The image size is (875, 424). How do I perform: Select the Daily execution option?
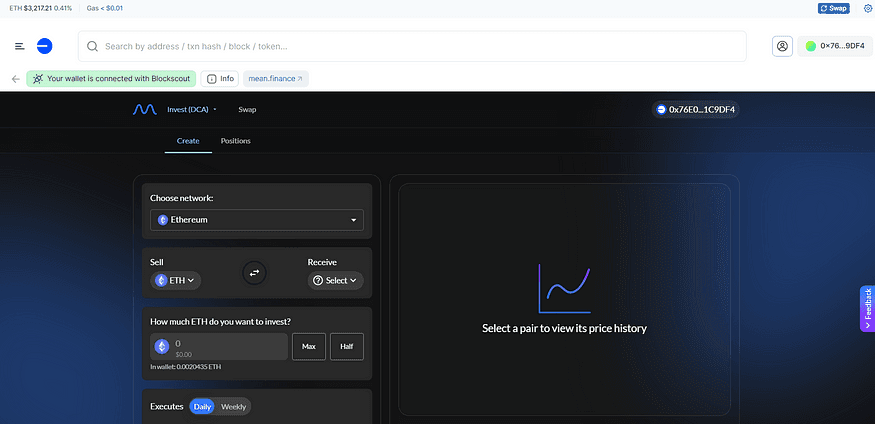coord(202,407)
